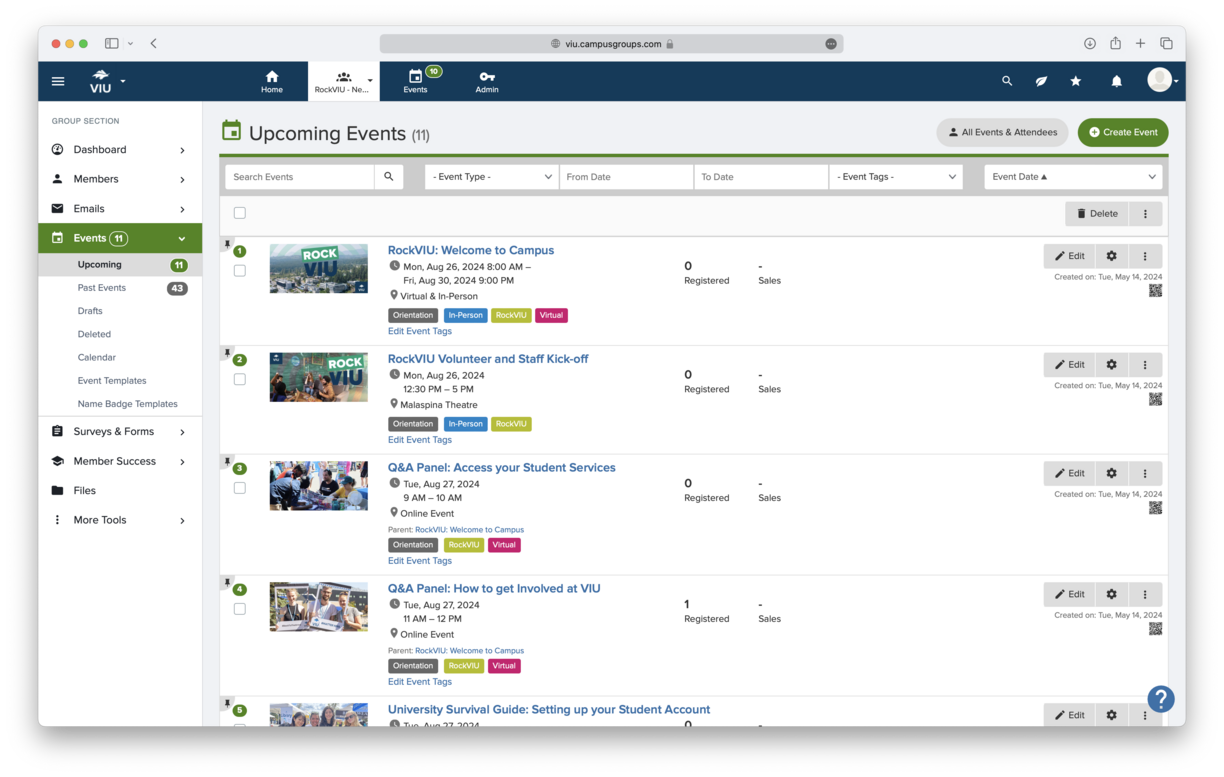
Task: Show QR code for How to get Involved
Action: 1155,629
